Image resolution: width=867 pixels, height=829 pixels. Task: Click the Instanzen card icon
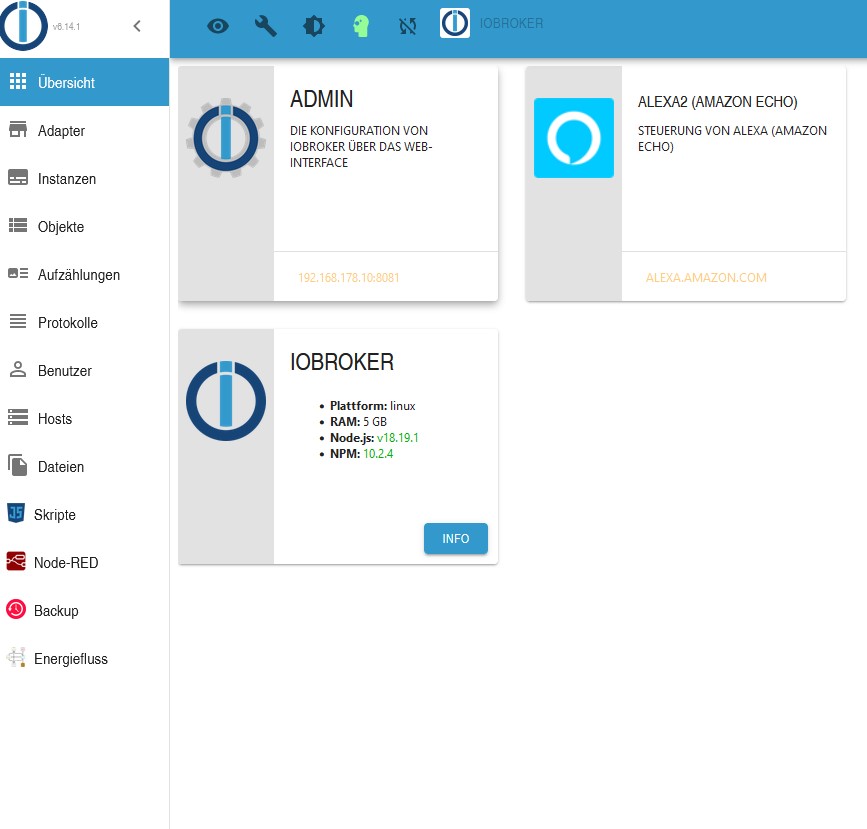[18, 178]
